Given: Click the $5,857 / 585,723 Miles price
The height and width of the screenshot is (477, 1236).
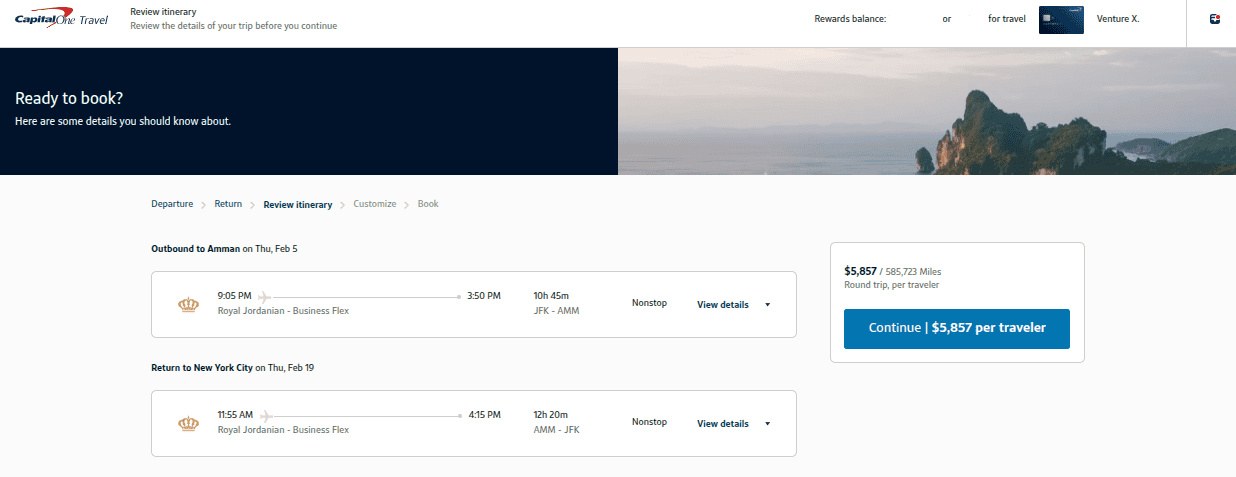Looking at the screenshot, I should pyautogui.click(x=893, y=271).
